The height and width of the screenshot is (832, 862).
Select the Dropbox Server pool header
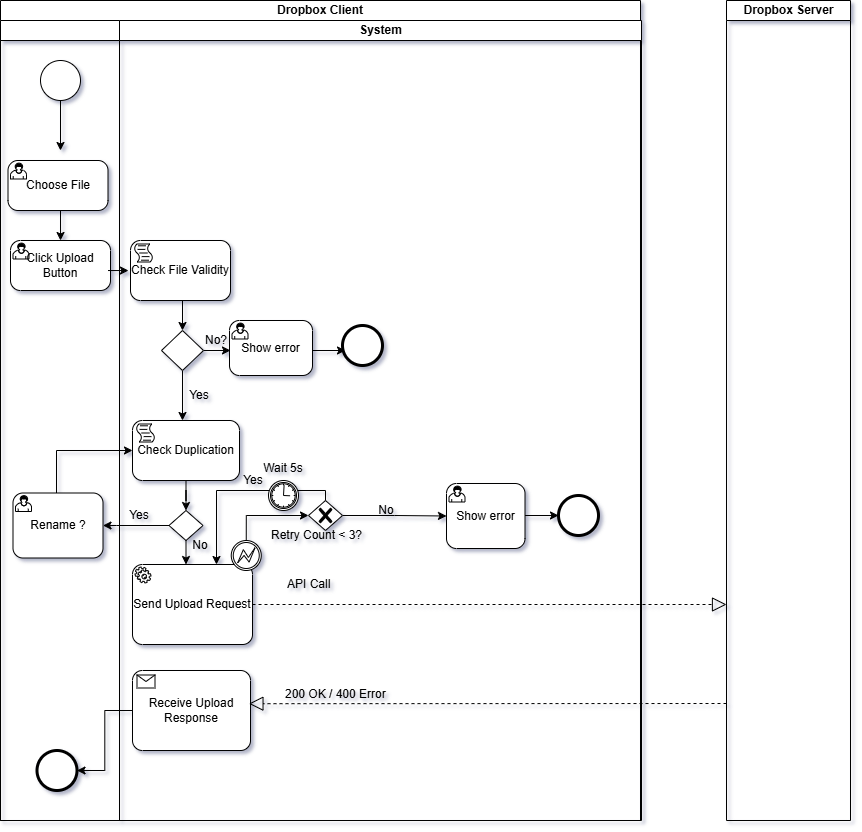[788, 10]
